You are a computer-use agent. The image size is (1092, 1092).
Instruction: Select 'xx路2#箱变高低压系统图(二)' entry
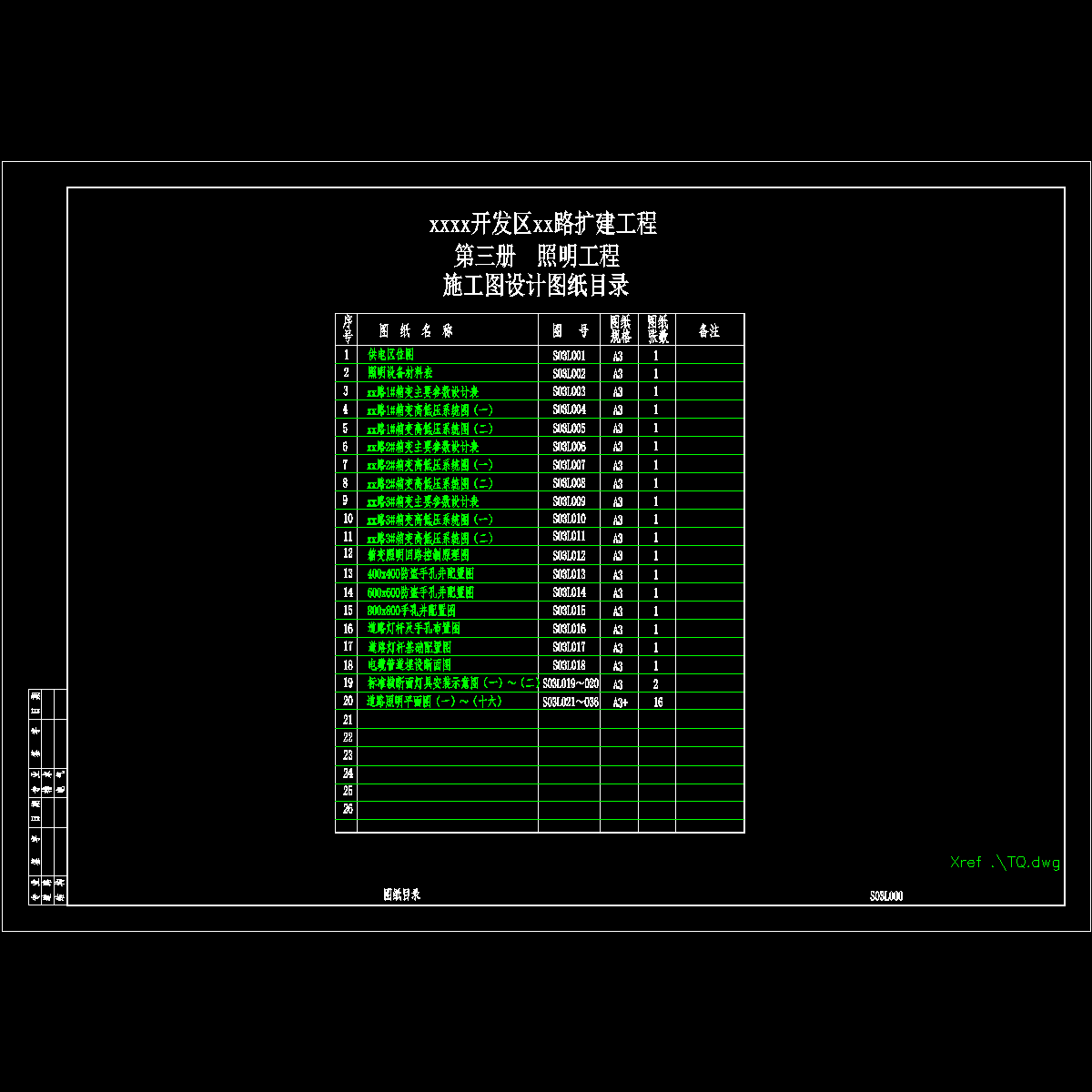[430, 483]
